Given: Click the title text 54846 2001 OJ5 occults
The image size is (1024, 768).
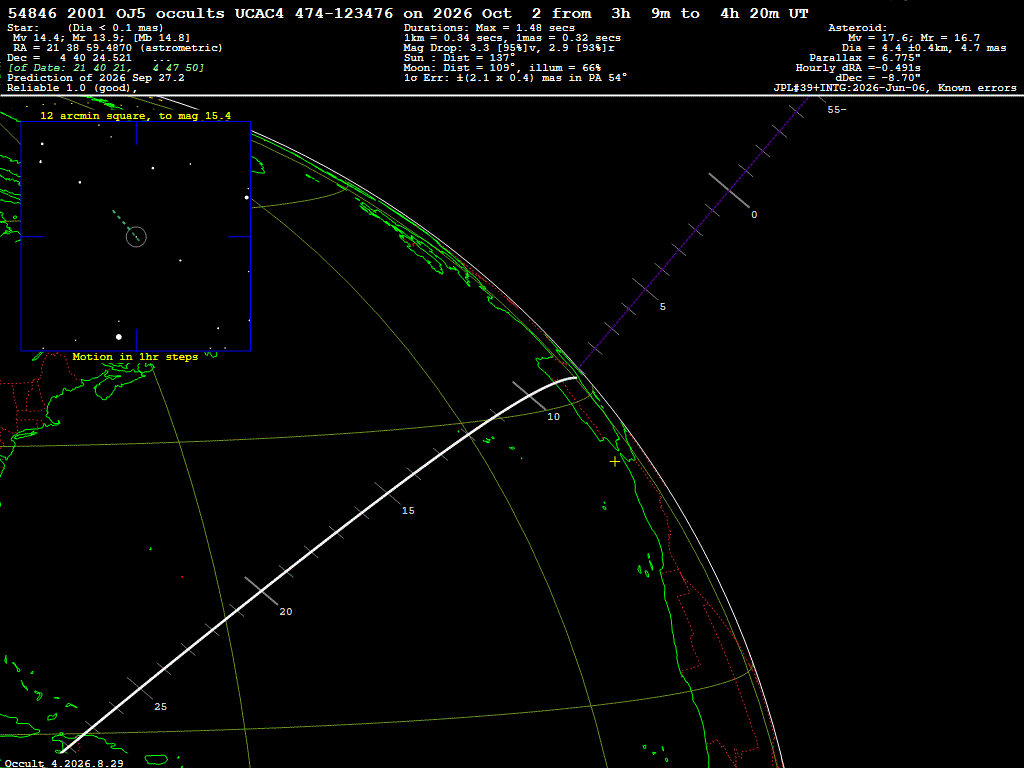Looking at the screenshot, I should tap(116, 14).
